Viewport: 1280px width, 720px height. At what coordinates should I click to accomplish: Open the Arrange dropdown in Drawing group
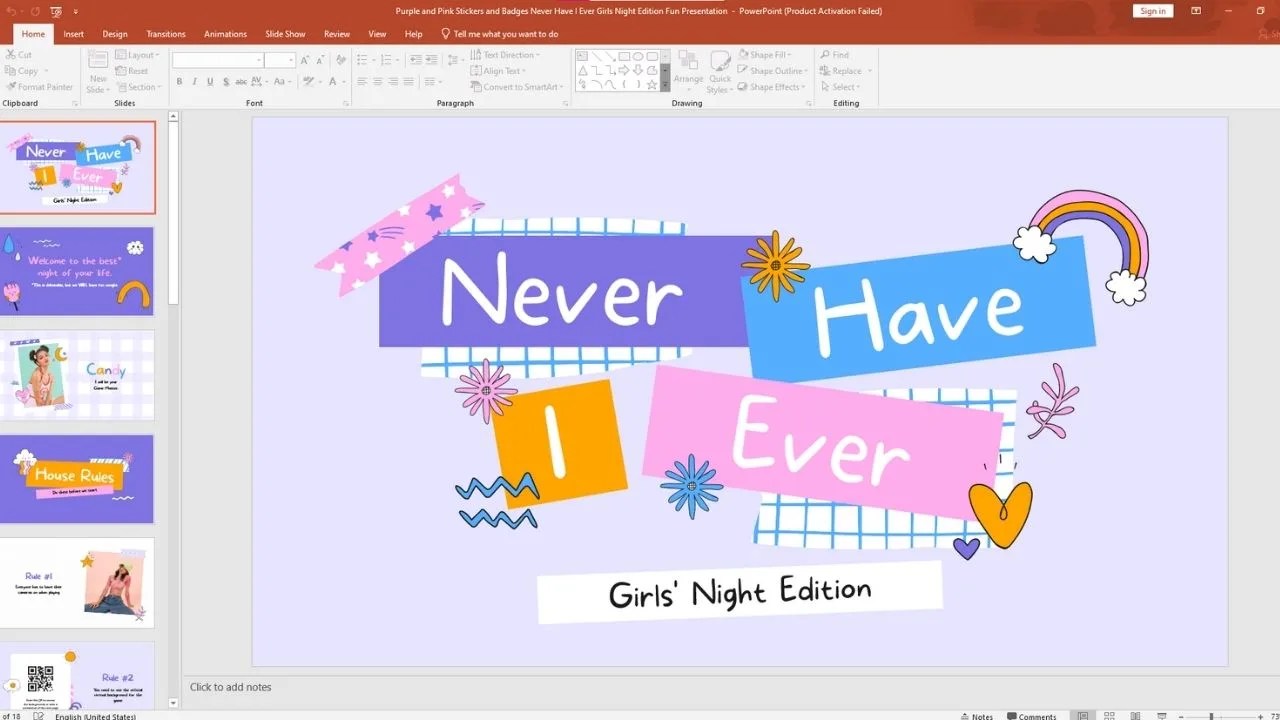click(x=688, y=68)
